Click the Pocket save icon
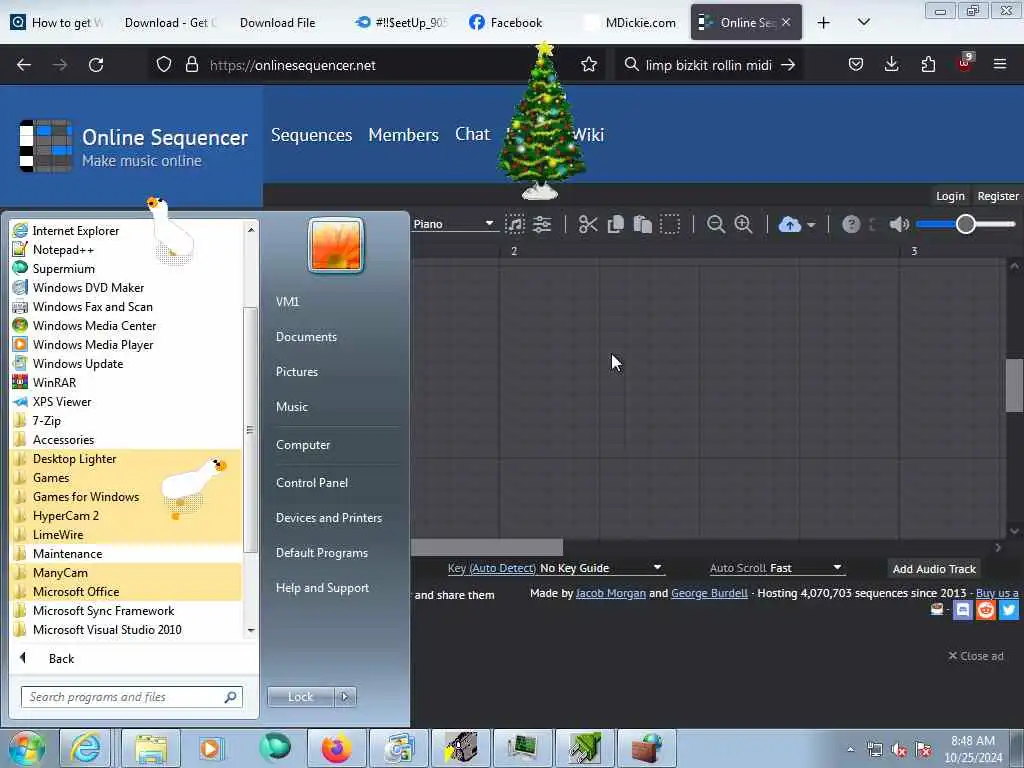The width and height of the screenshot is (1024, 768). [856, 65]
